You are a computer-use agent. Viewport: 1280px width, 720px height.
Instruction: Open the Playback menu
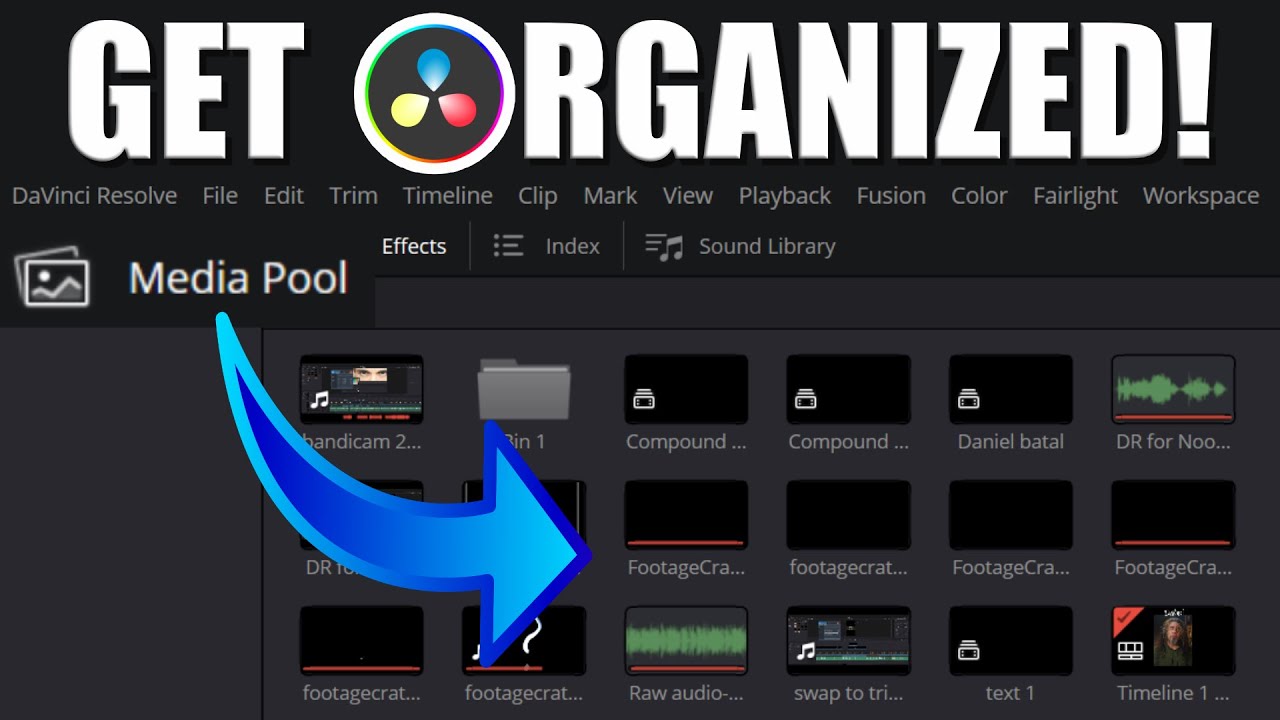[x=785, y=195]
